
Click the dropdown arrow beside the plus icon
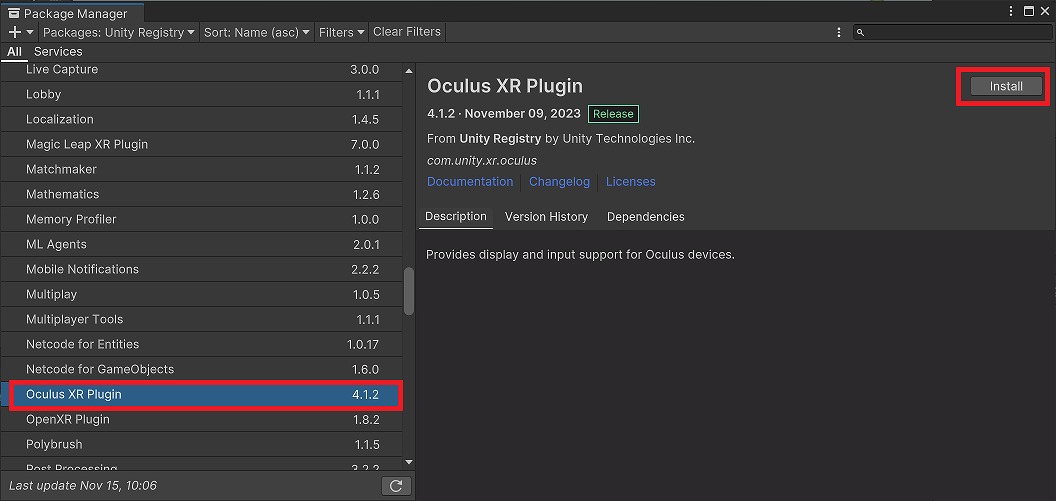click(30, 32)
